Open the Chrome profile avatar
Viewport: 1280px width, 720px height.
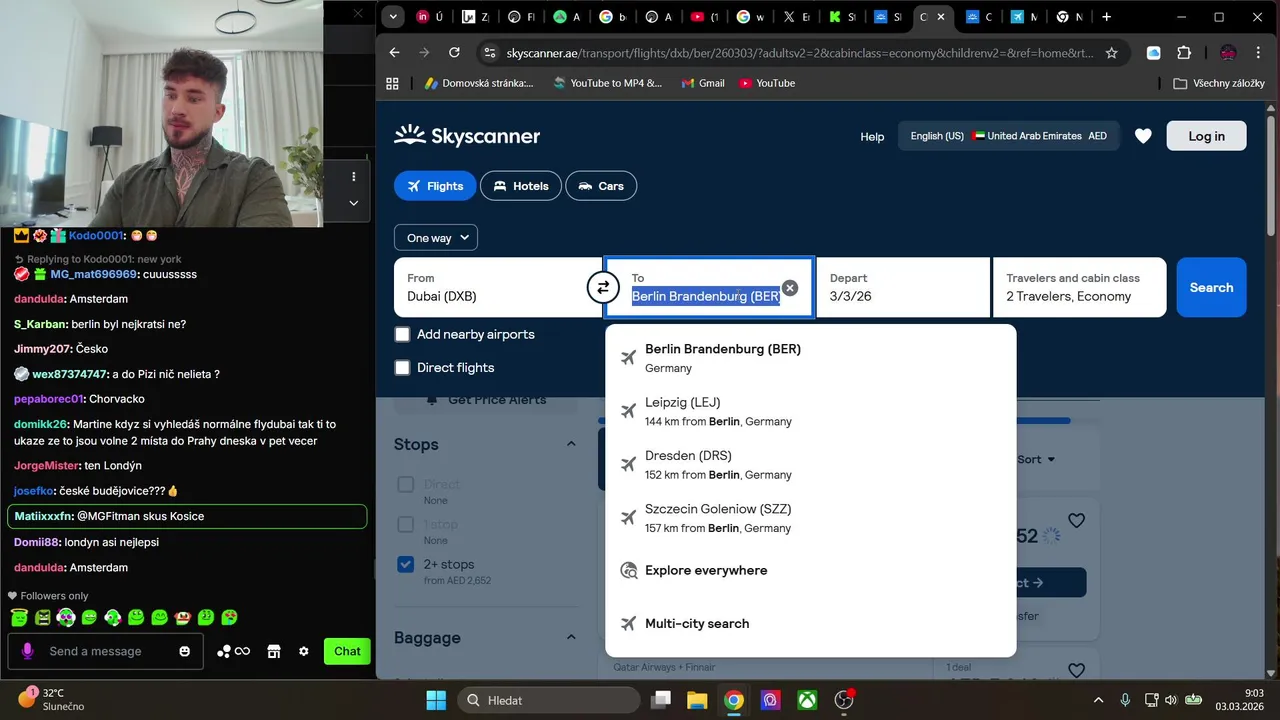(1228, 53)
